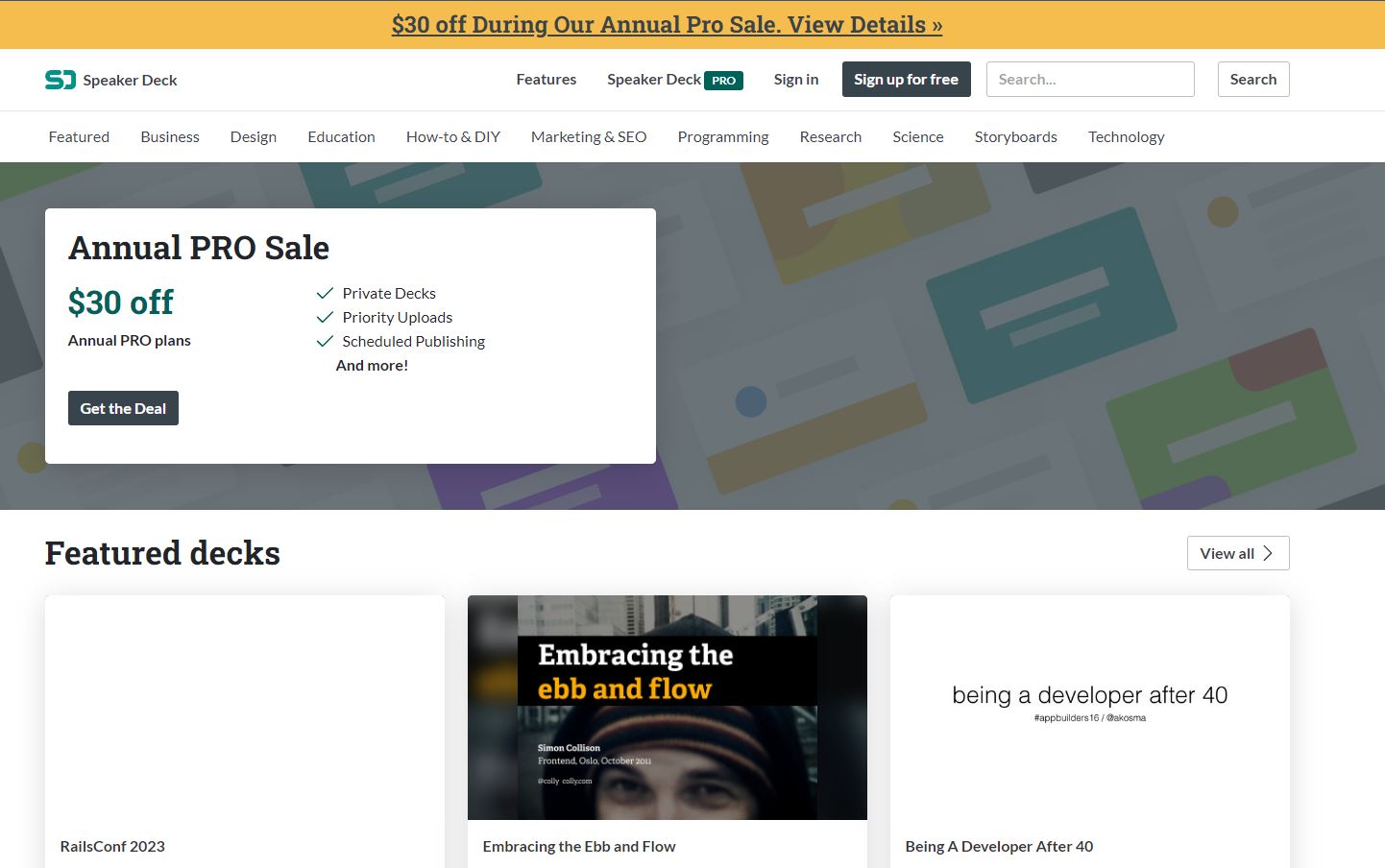
Task: Click the Priority Uploads feature text
Action: click(398, 318)
